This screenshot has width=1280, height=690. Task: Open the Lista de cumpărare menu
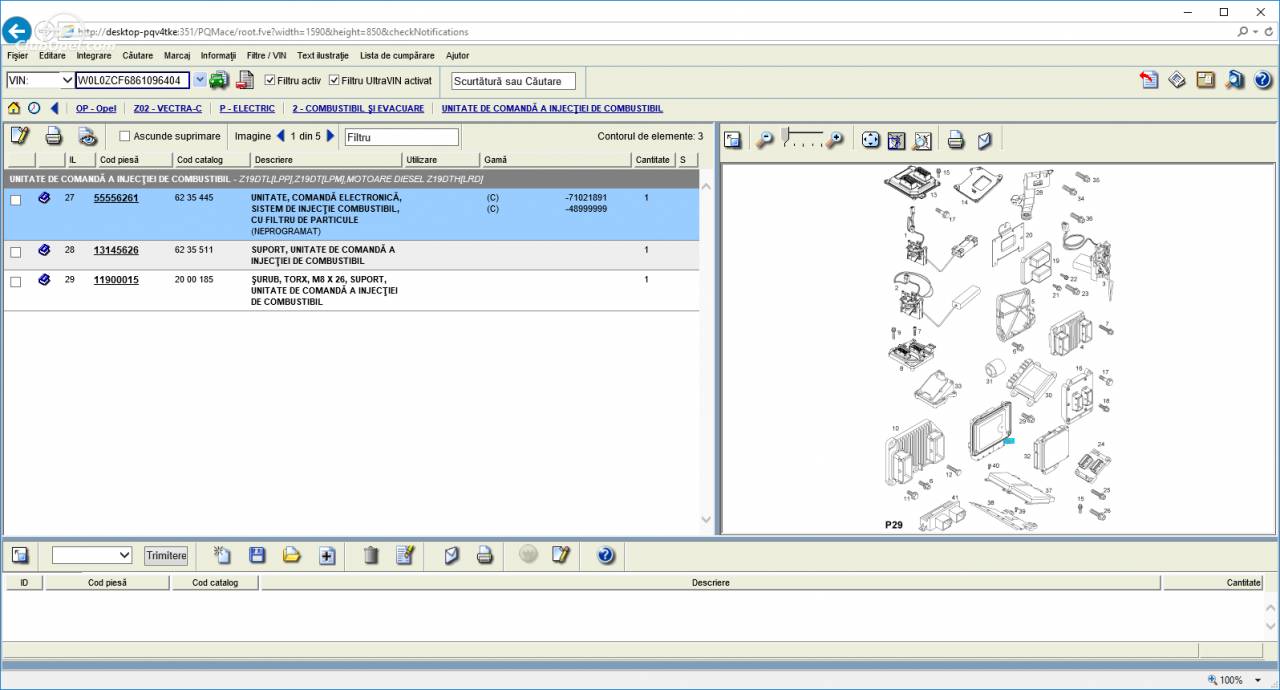tap(397, 56)
